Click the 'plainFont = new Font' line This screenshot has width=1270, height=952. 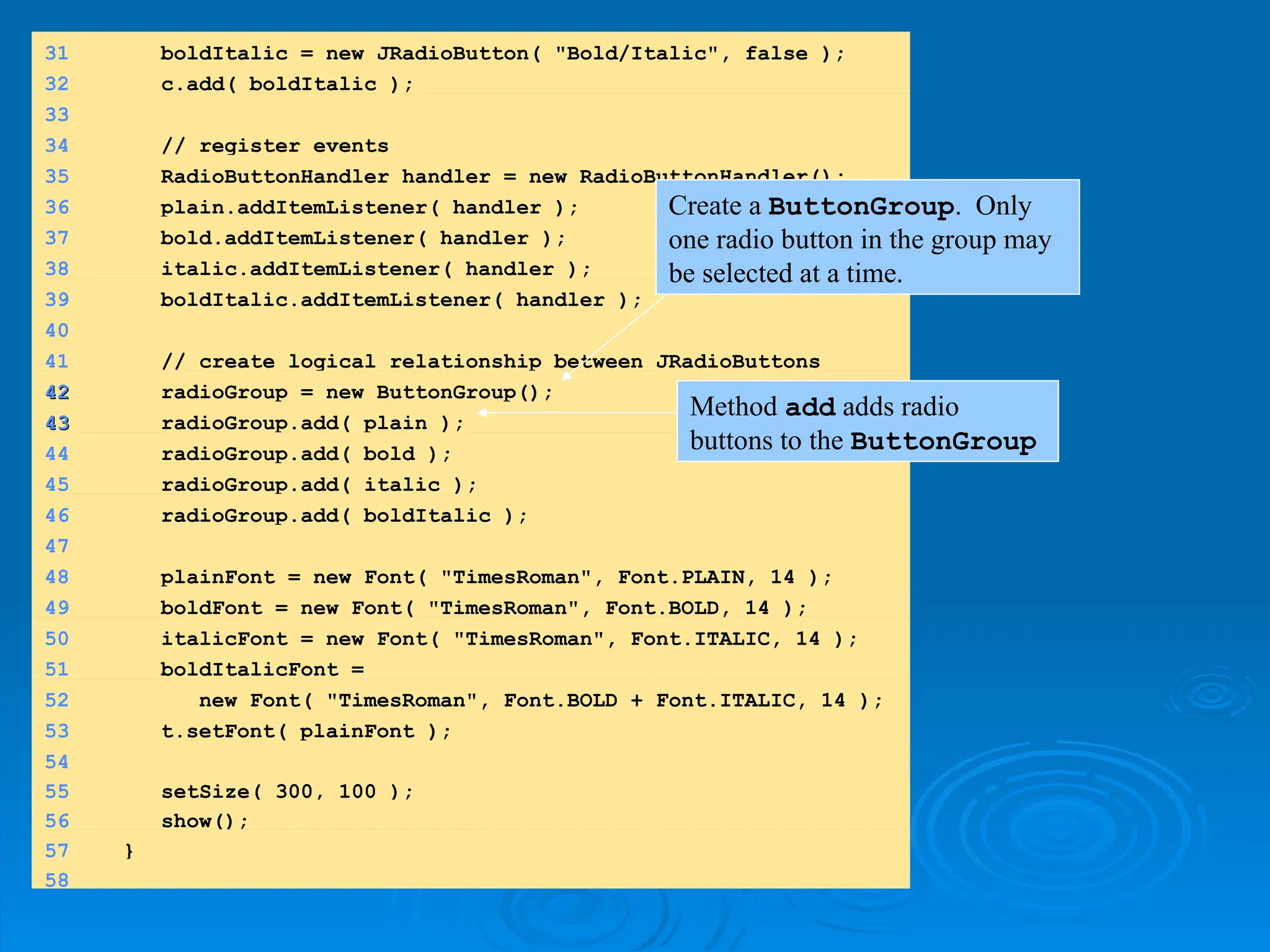[496, 578]
